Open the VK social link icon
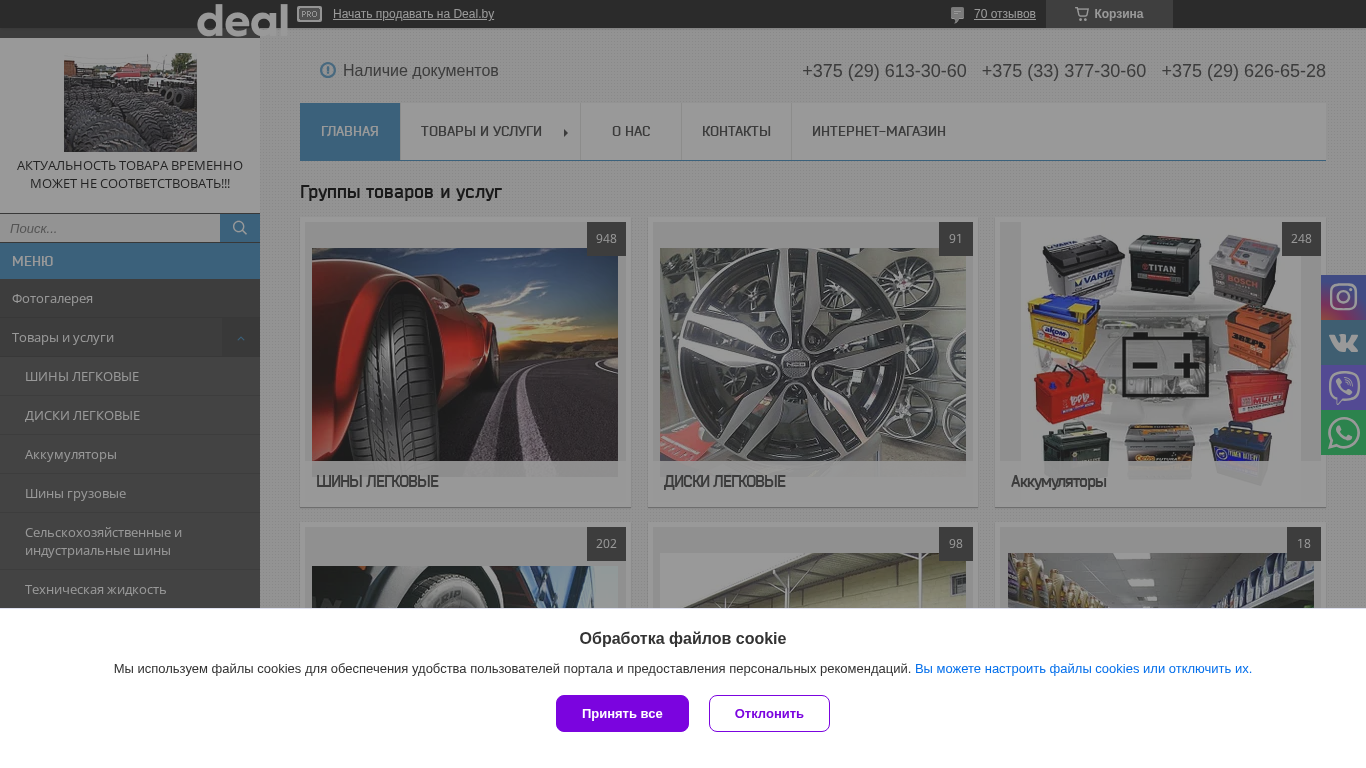The height and width of the screenshot is (768, 1366). point(1343,343)
